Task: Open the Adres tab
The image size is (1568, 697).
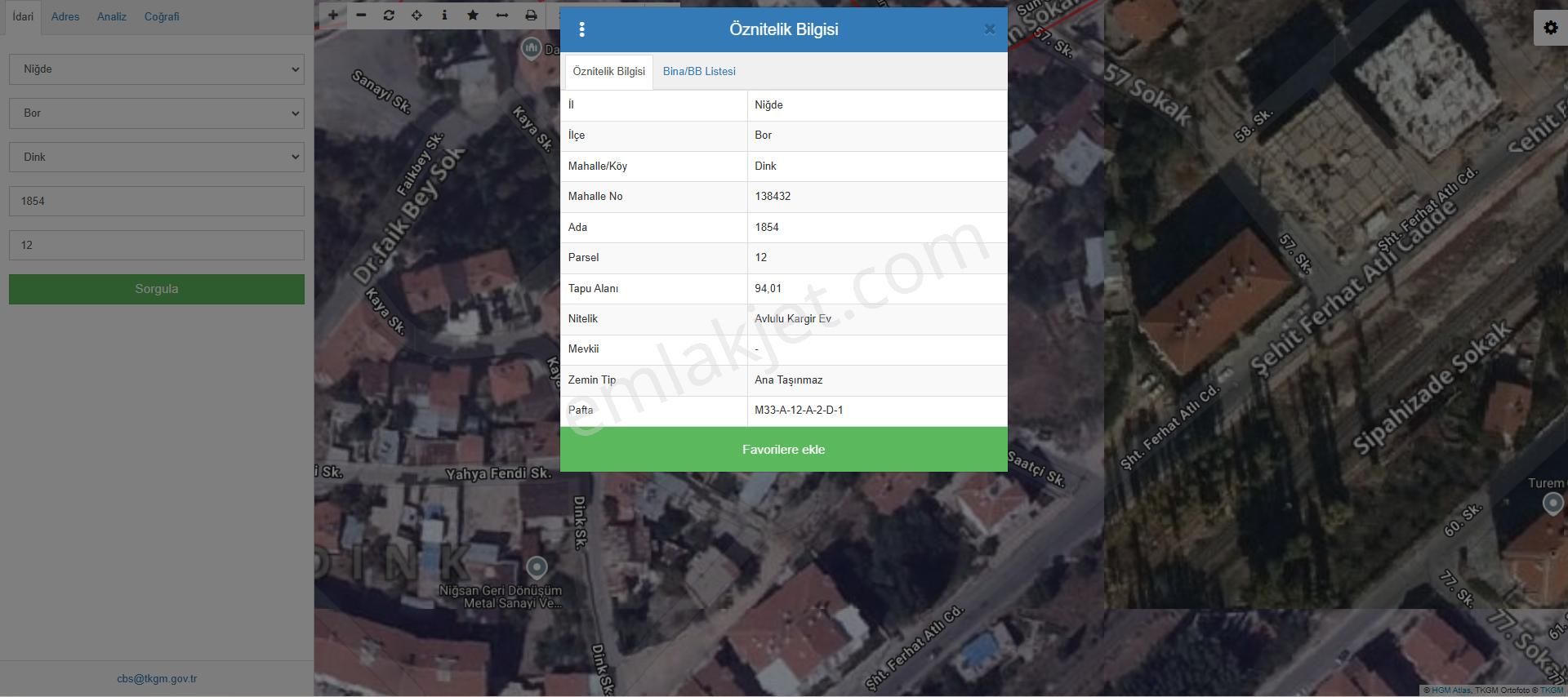Action: point(65,16)
